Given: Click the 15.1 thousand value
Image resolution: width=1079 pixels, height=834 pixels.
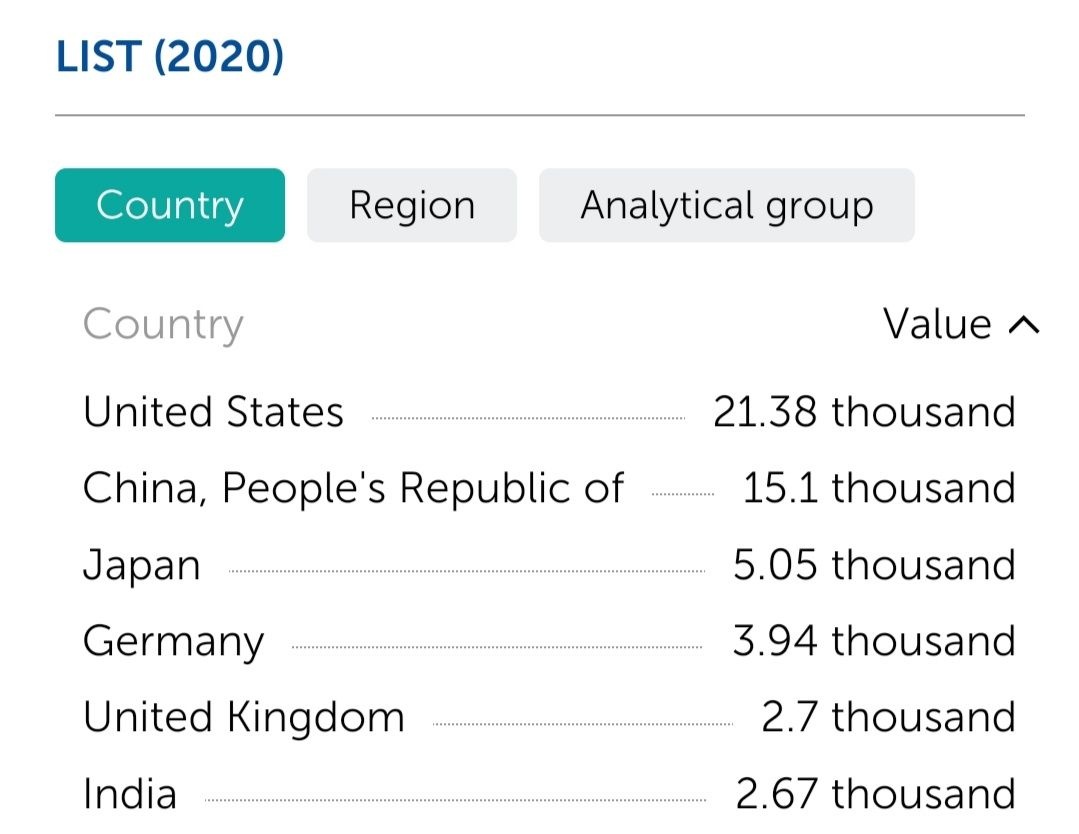Looking at the screenshot, I should 878,488.
